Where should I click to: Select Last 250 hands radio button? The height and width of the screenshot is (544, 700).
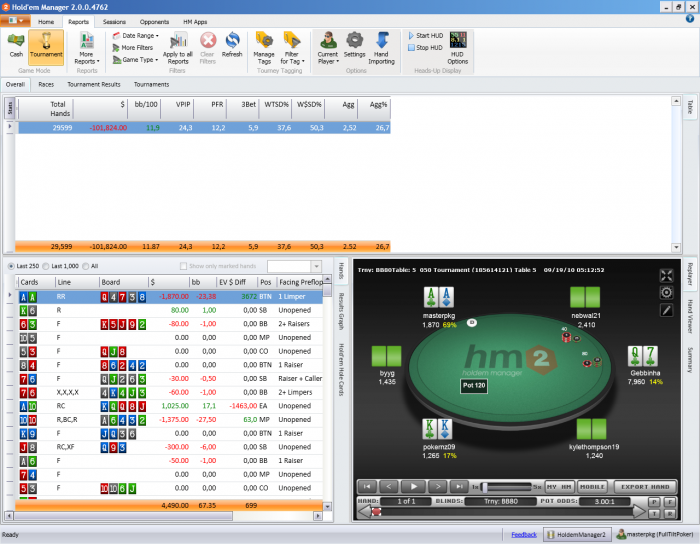pyautogui.click(x=11, y=266)
